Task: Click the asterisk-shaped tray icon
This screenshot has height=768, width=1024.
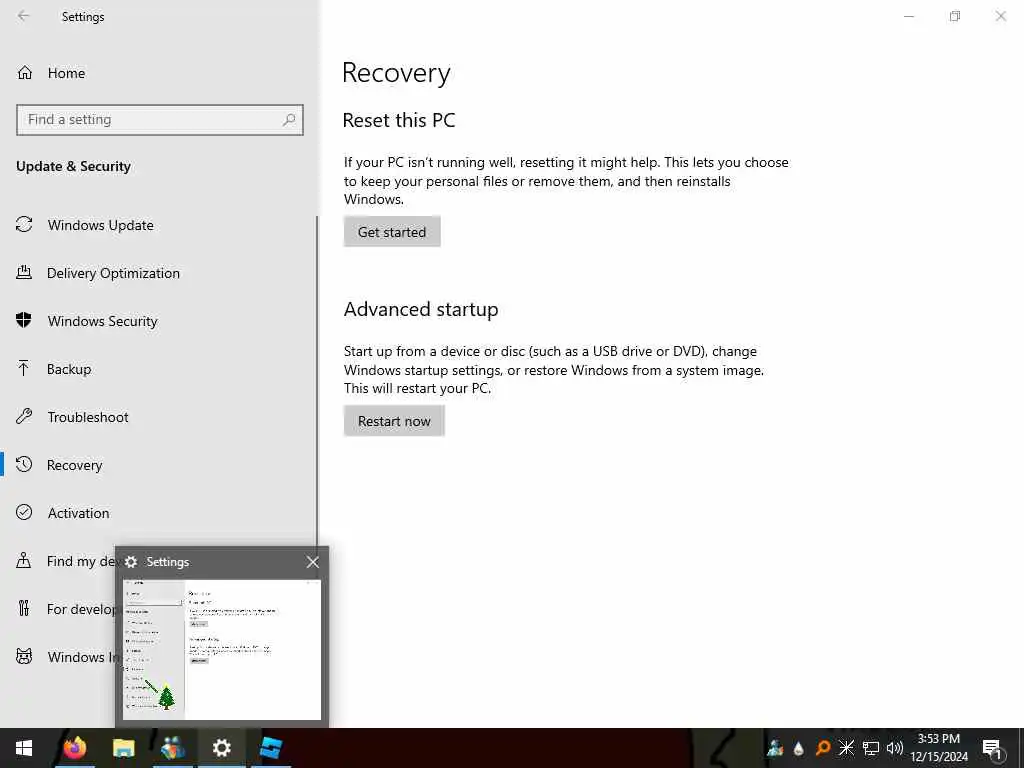Action: [846, 748]
